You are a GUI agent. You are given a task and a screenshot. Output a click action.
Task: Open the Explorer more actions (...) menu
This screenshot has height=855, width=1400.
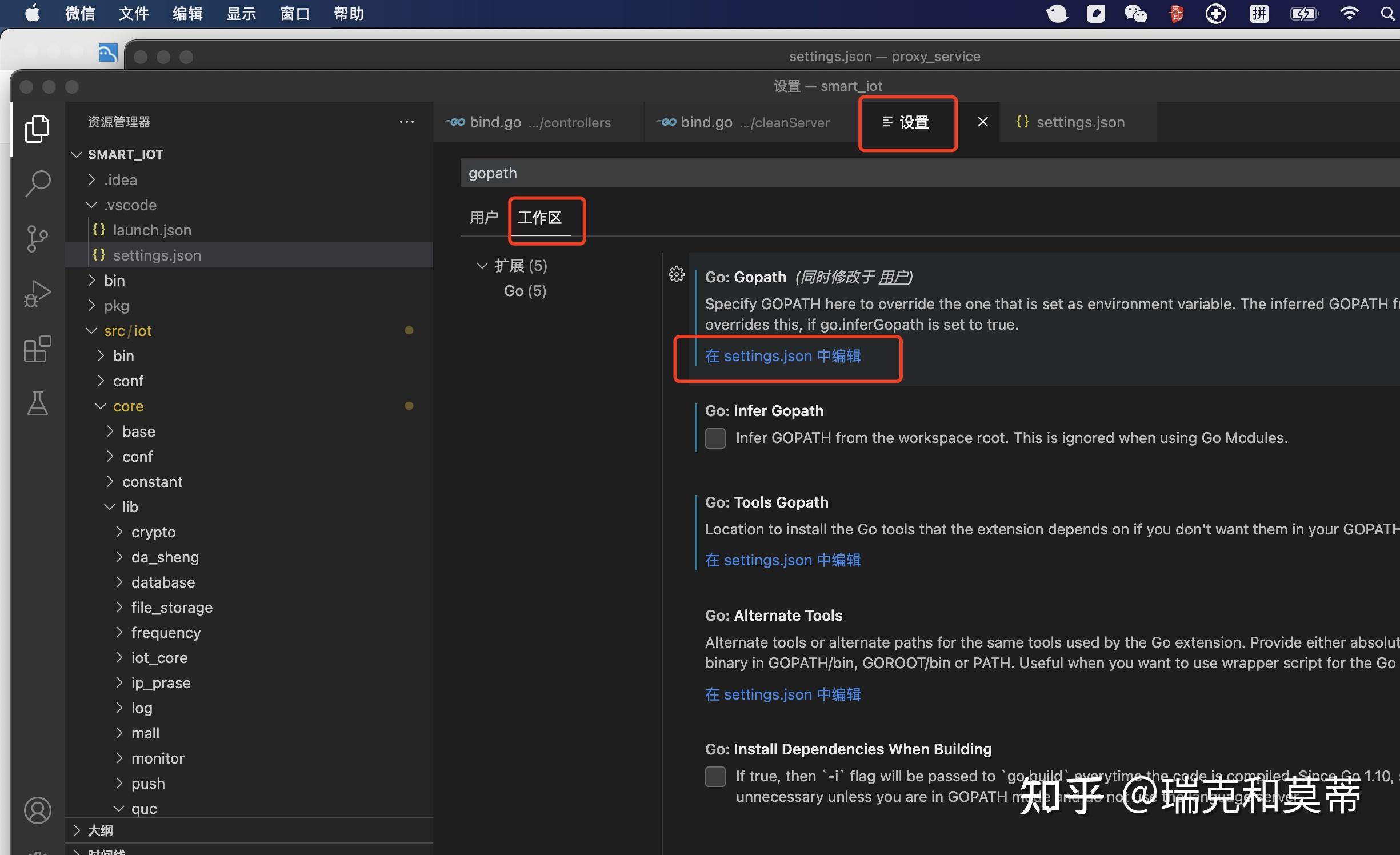click(x=407, y=122)
